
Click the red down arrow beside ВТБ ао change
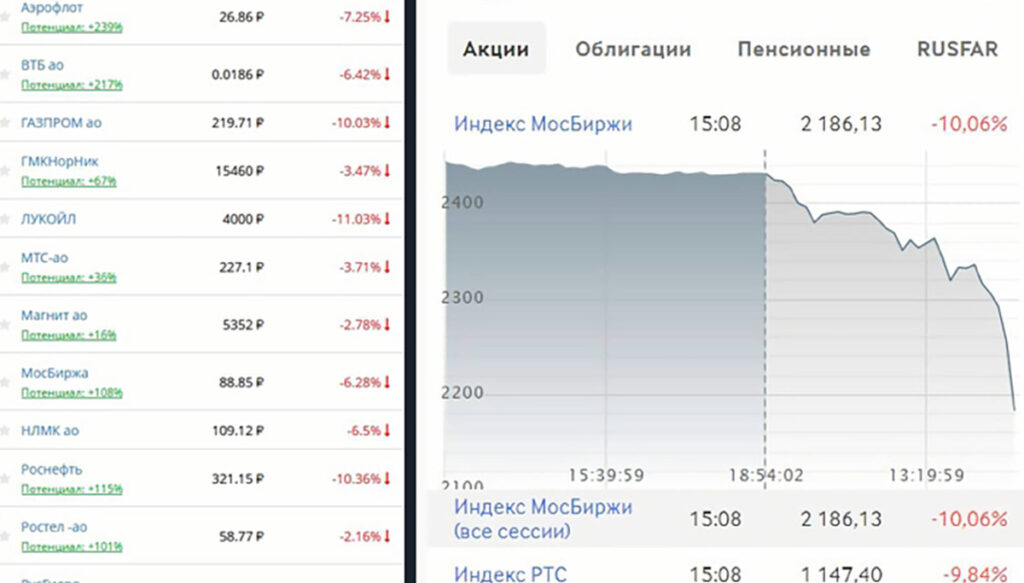pyautogui.click(x=387, y=74)
